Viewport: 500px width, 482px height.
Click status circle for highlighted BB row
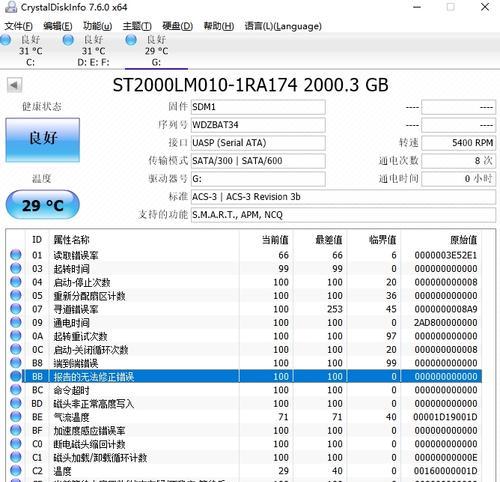coord(15,376)
